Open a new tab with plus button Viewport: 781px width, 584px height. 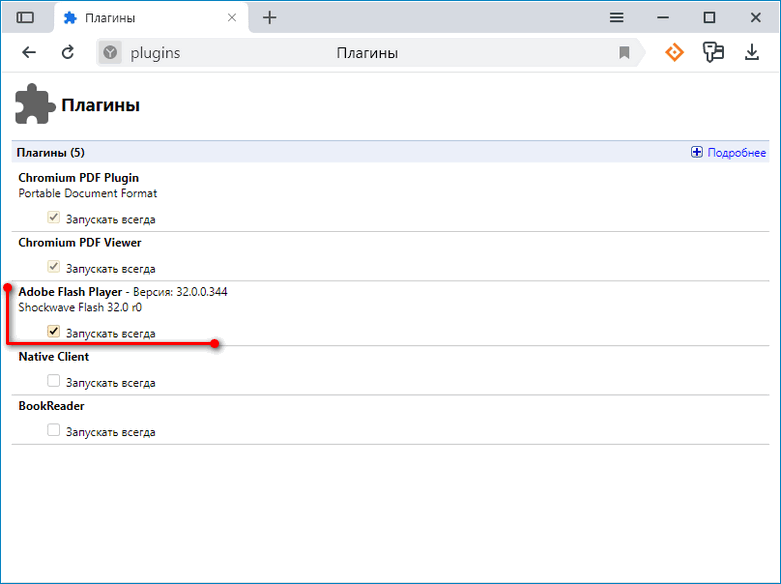point(269,18)
